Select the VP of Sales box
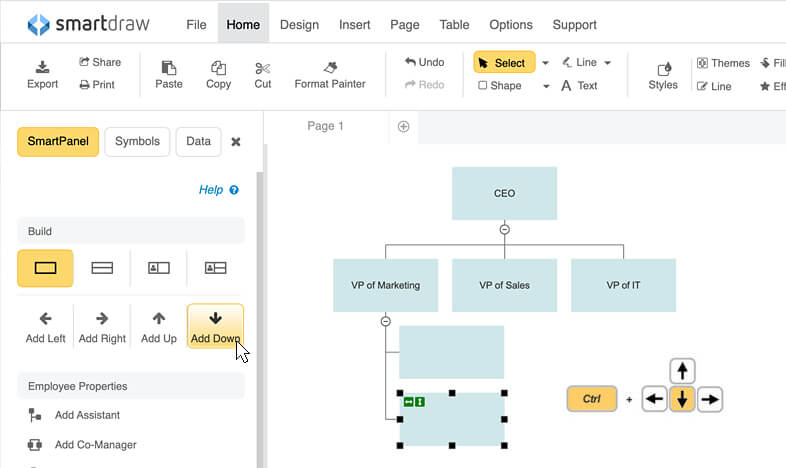 [504, 285]
